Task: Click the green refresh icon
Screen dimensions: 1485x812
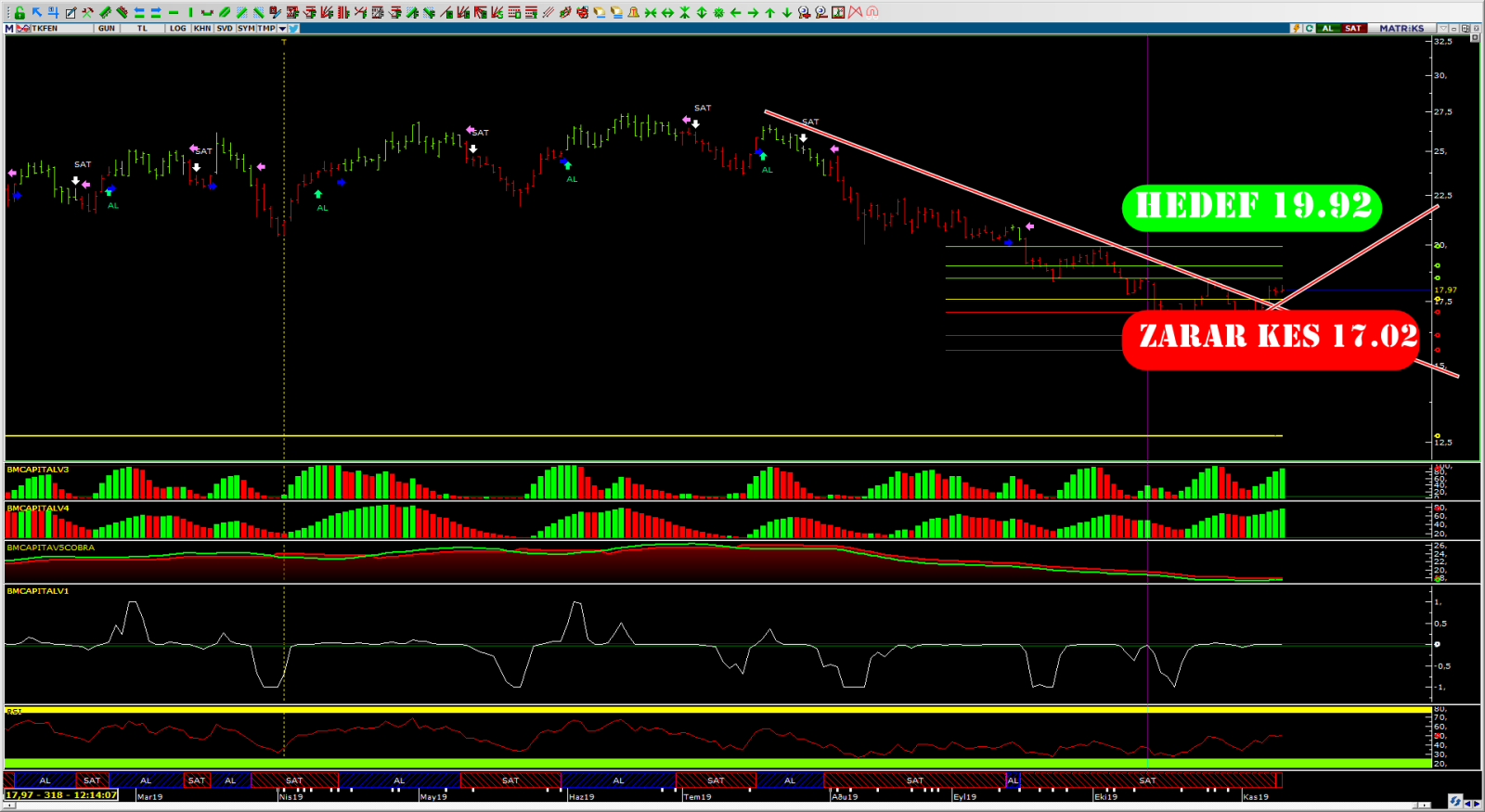Action: tap(1310, 29)
